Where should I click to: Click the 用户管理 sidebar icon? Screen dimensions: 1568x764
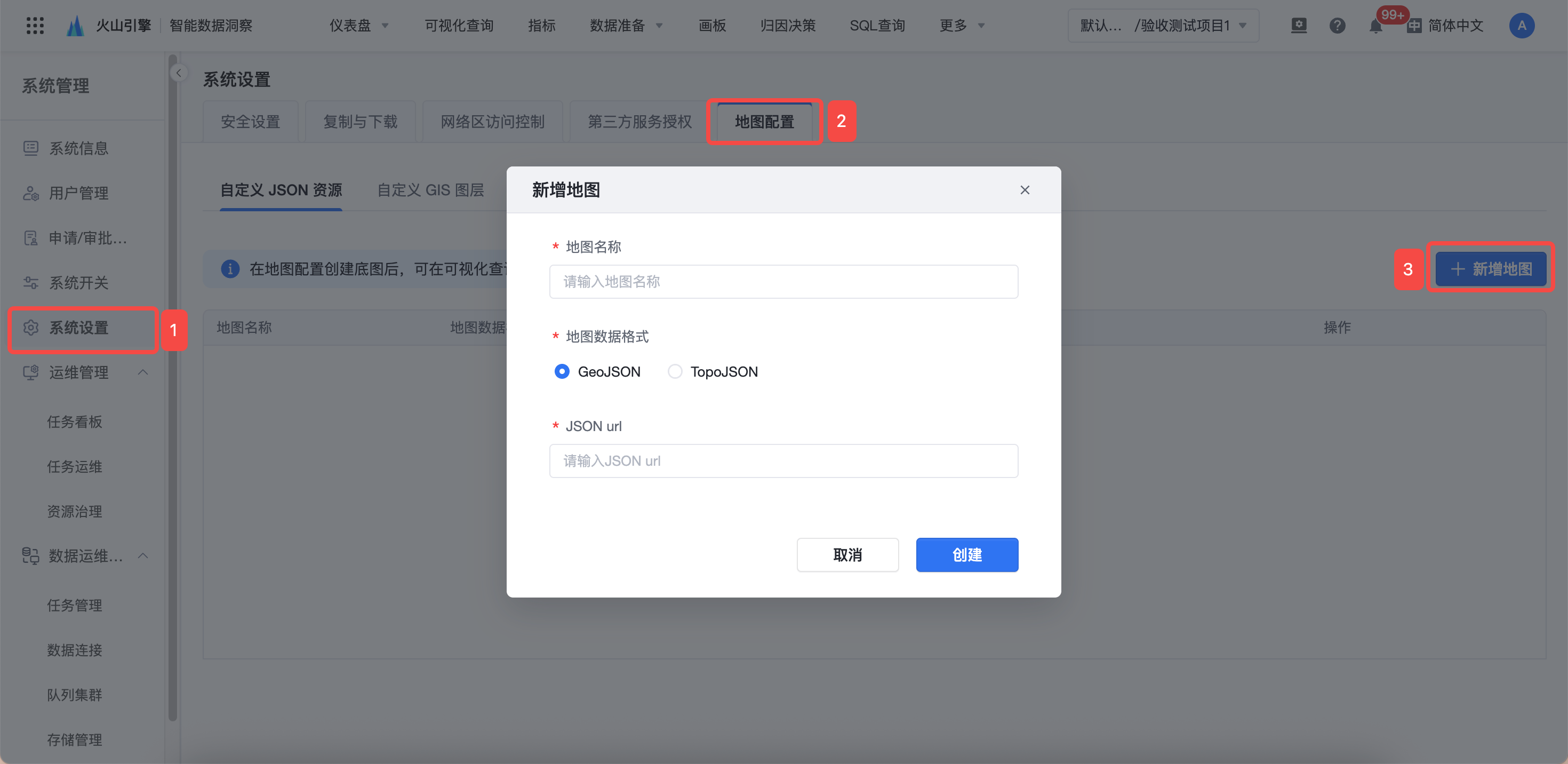30,193
